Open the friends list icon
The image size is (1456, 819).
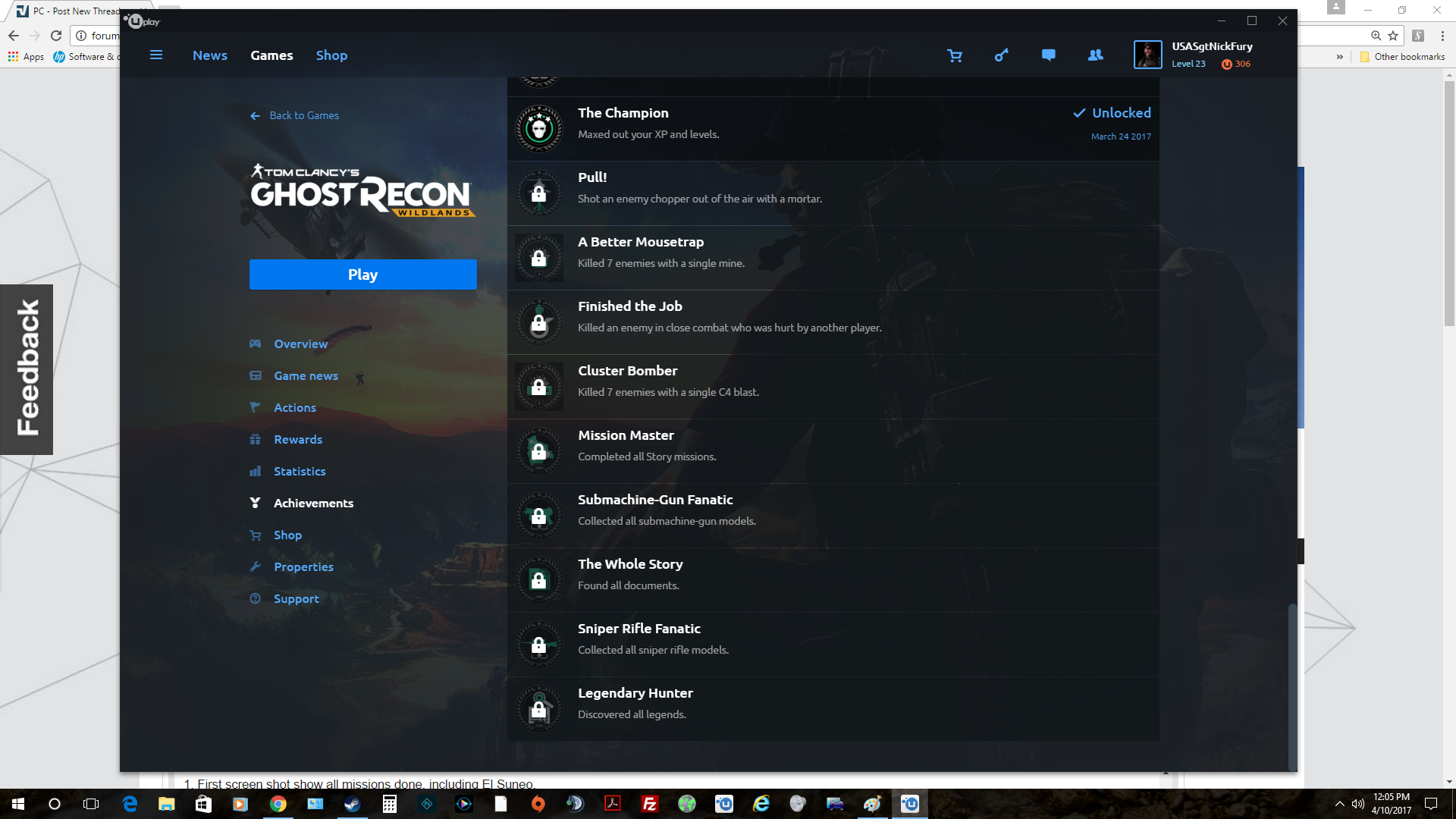[x=1095, y=55]
